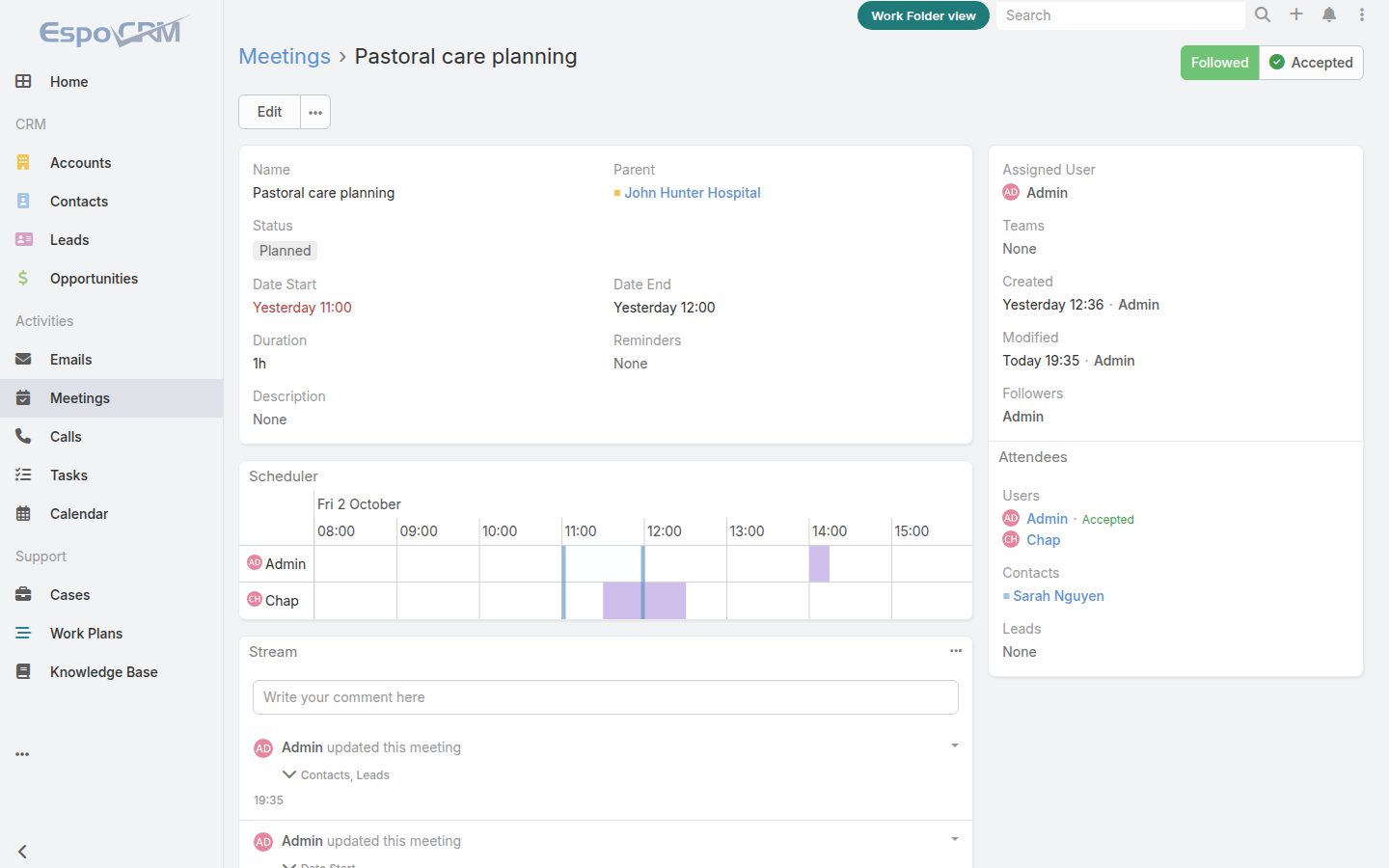Click the Accounts building icon

coord(23,163)
